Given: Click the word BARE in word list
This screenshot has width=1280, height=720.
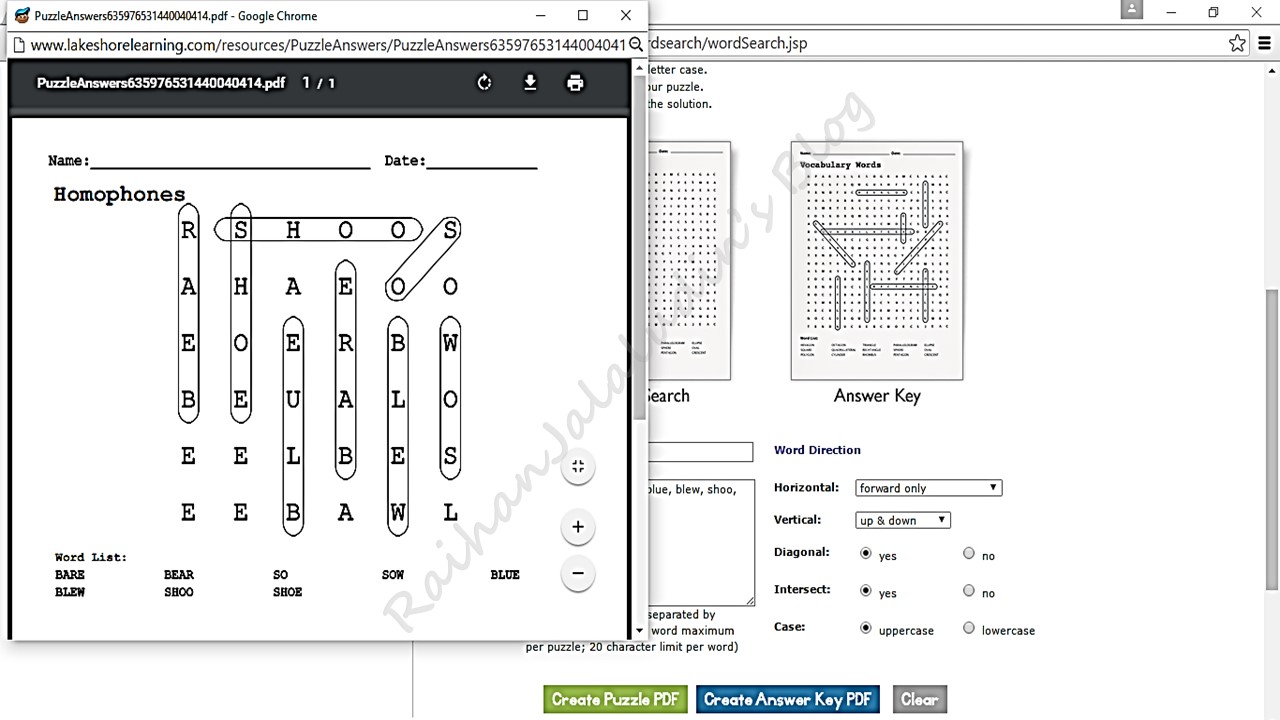Looking at the screenshot, I should 70,575.
